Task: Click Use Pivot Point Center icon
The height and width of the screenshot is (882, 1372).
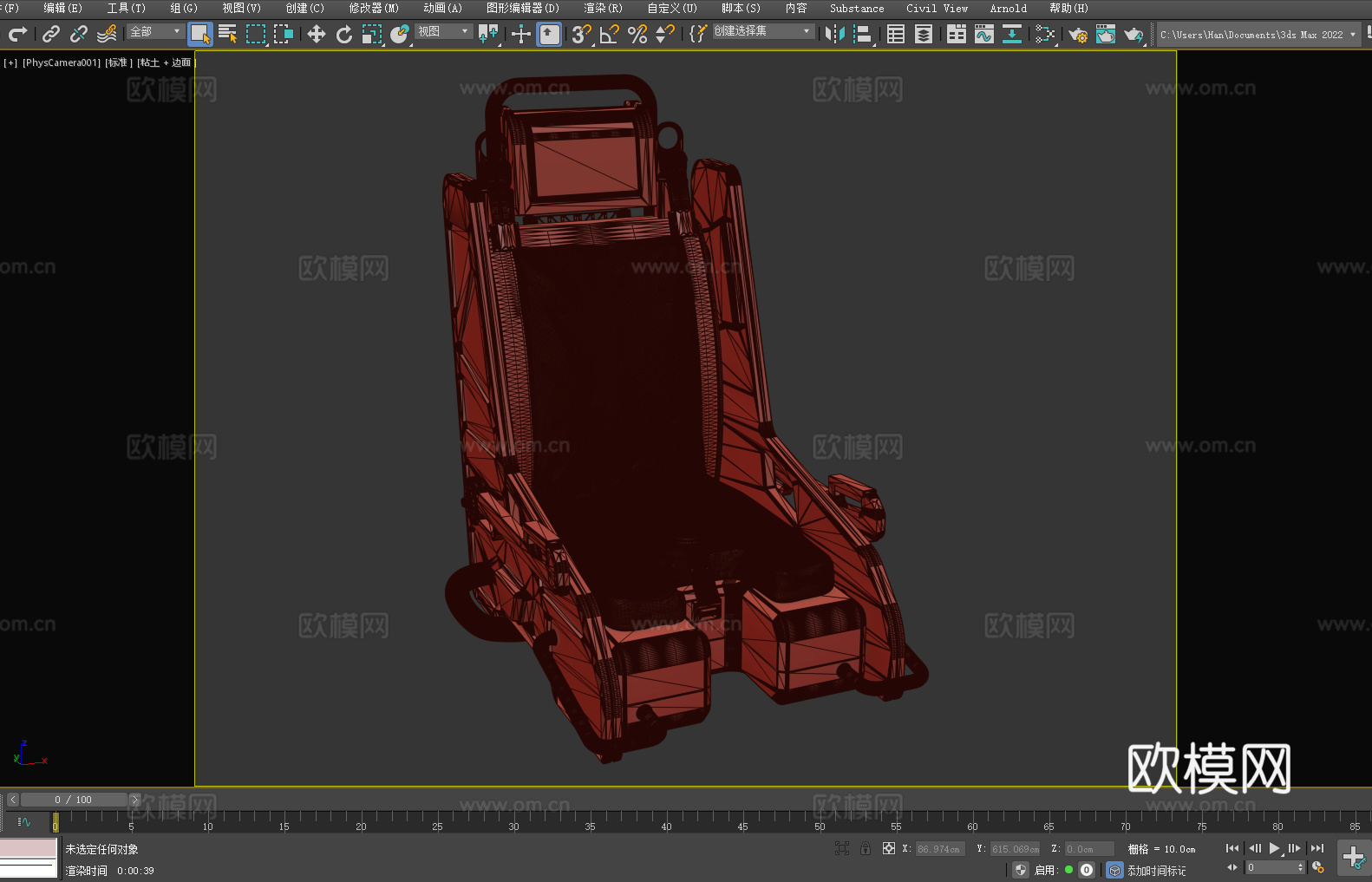Action: [x=488, y=34]
